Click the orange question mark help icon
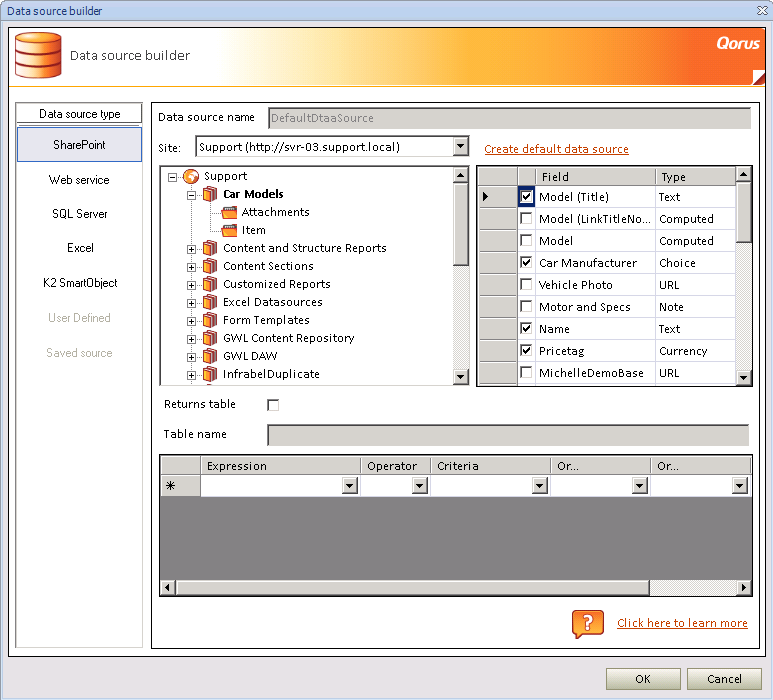 (x=588, y=624)
